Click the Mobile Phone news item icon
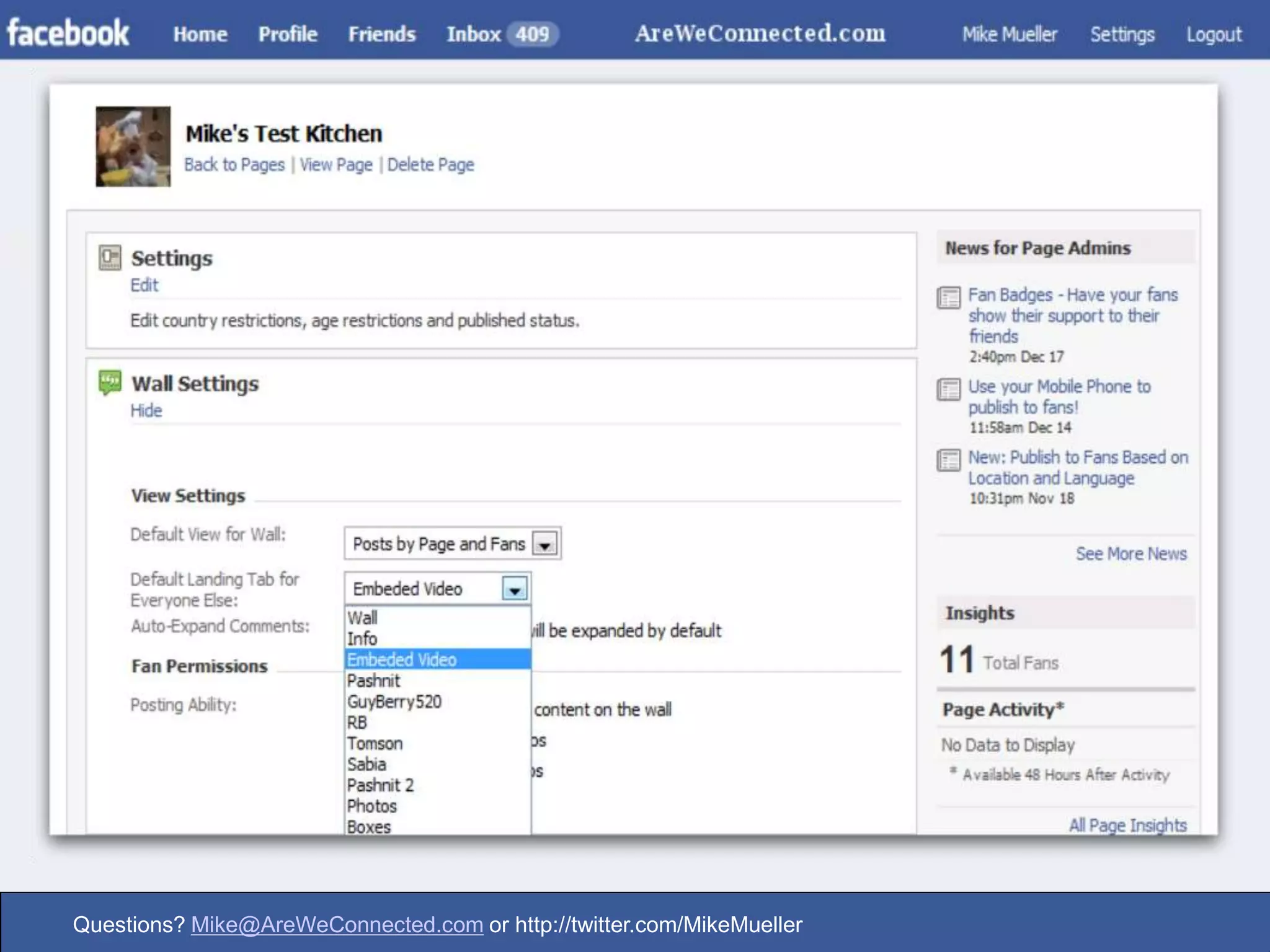 coord(948,390)
